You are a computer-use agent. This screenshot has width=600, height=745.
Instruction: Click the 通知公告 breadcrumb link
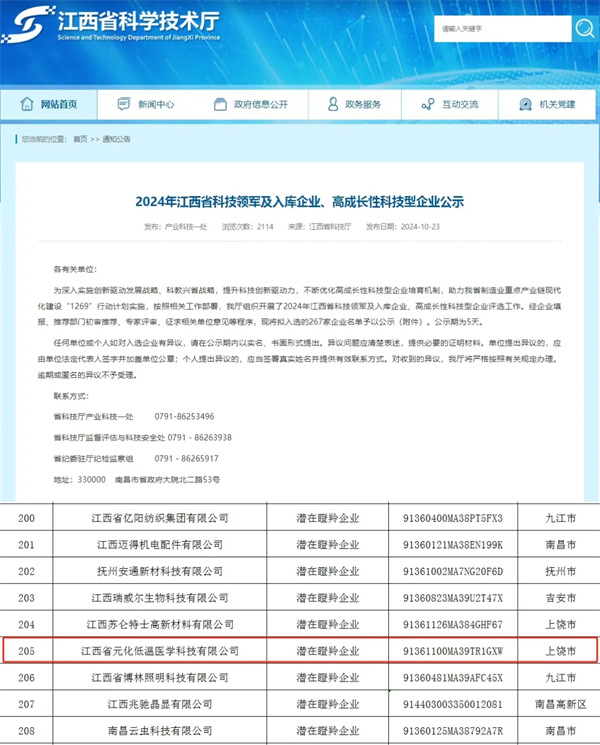117,139
